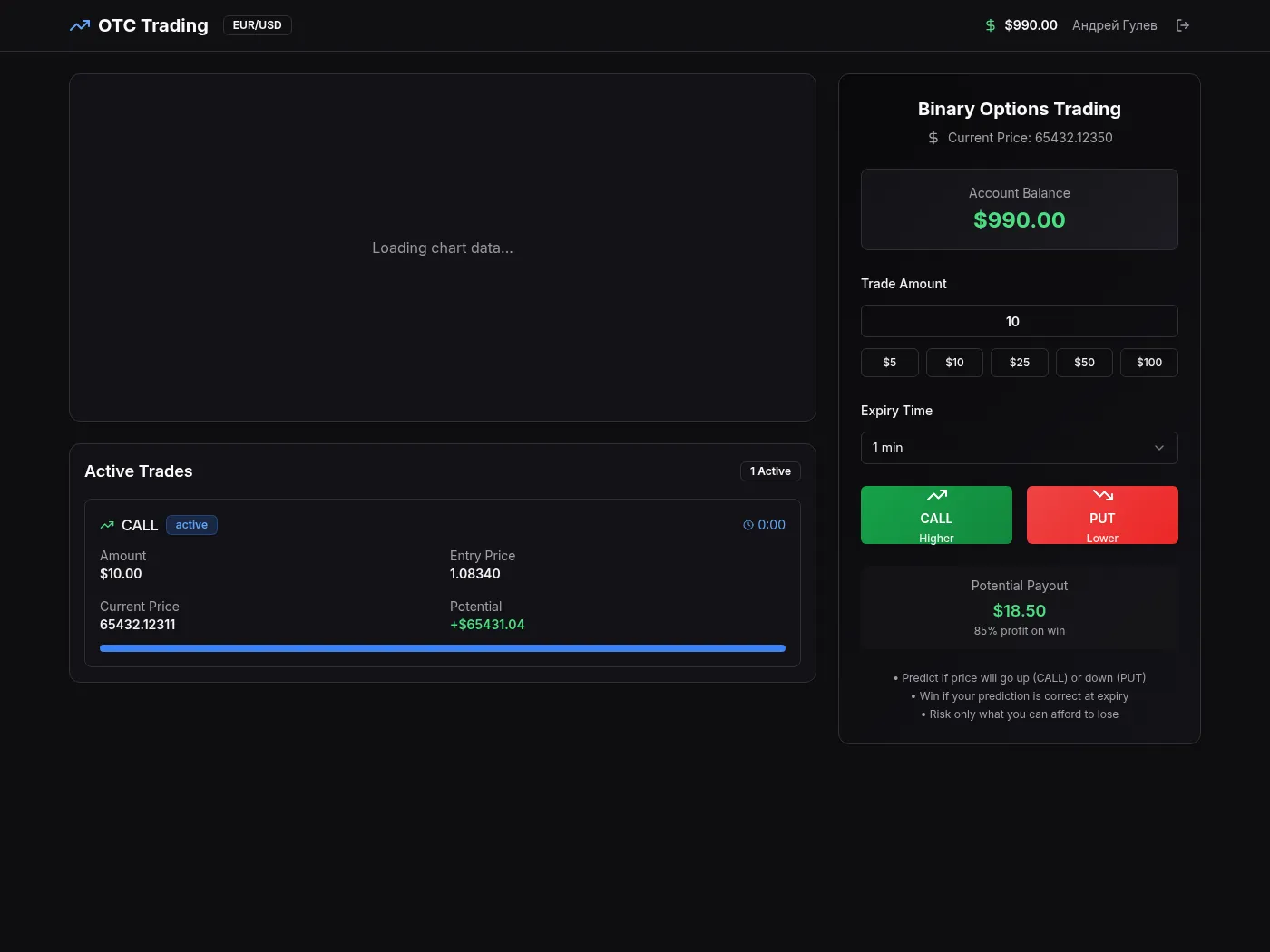Click the downward arrow icon on PUT button
This screenshot has height=952, width=1270.
pyautogui.click(x=1102, y=495)
